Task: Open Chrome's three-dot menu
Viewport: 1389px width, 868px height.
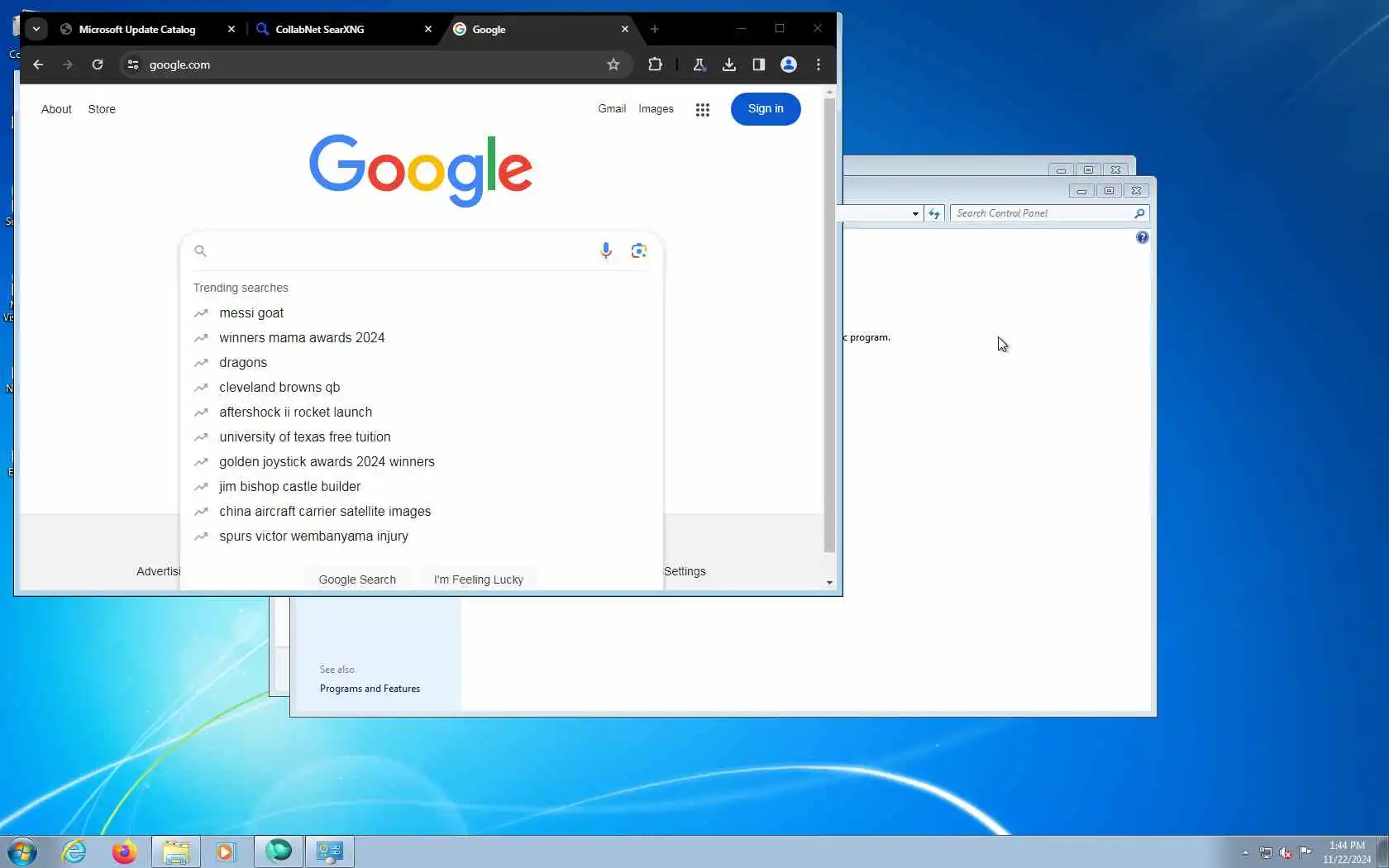Action: [x=819, y=64]
